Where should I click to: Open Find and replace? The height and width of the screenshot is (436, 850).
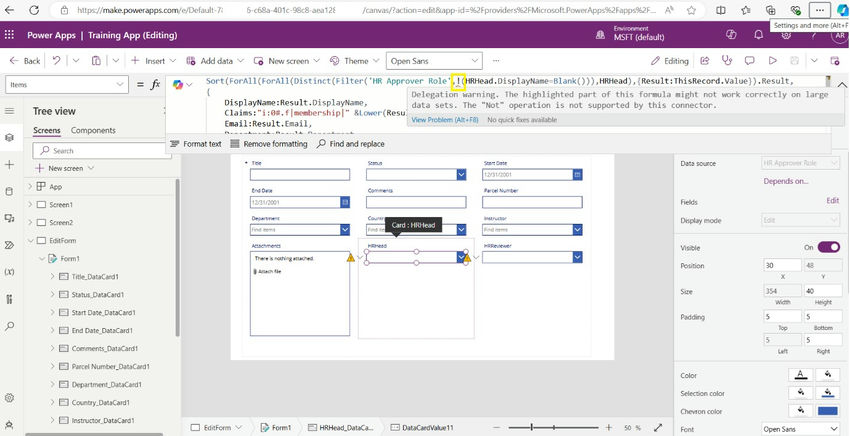pos(351,144)
